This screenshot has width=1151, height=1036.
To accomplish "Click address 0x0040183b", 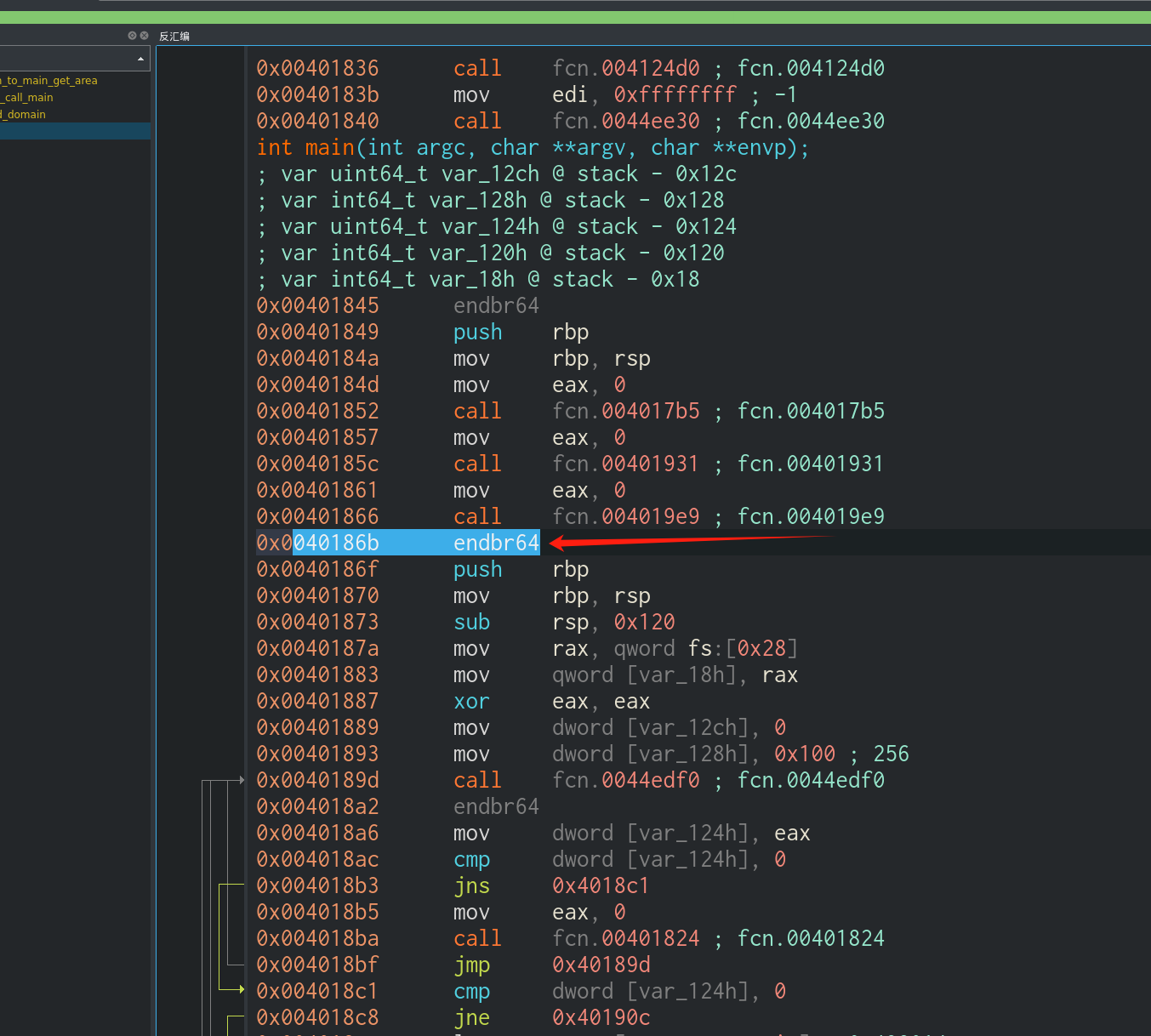I will pos(318,94).
